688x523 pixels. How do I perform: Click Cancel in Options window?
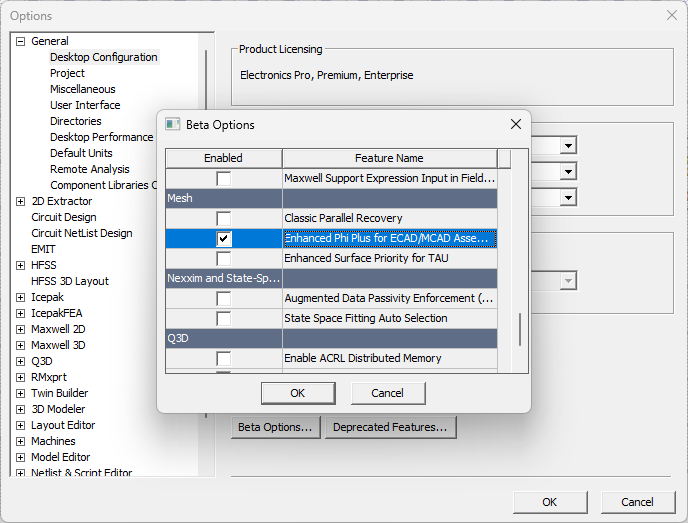click(x=638, y=502)
